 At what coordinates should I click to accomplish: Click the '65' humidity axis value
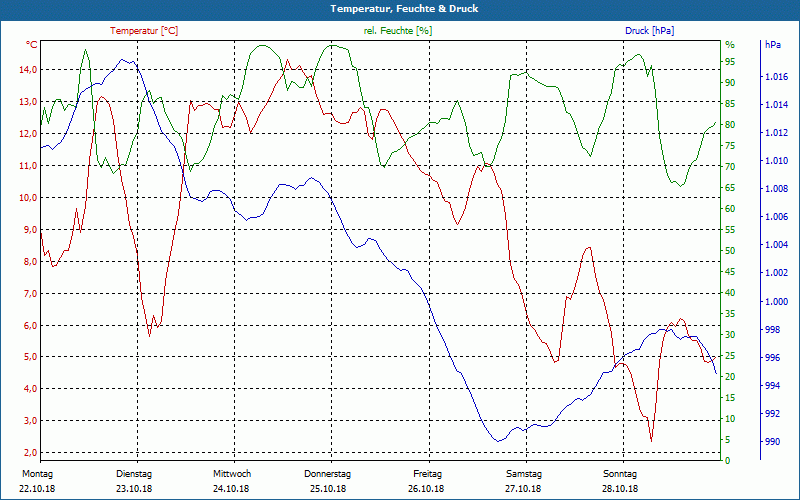[730, 188]
